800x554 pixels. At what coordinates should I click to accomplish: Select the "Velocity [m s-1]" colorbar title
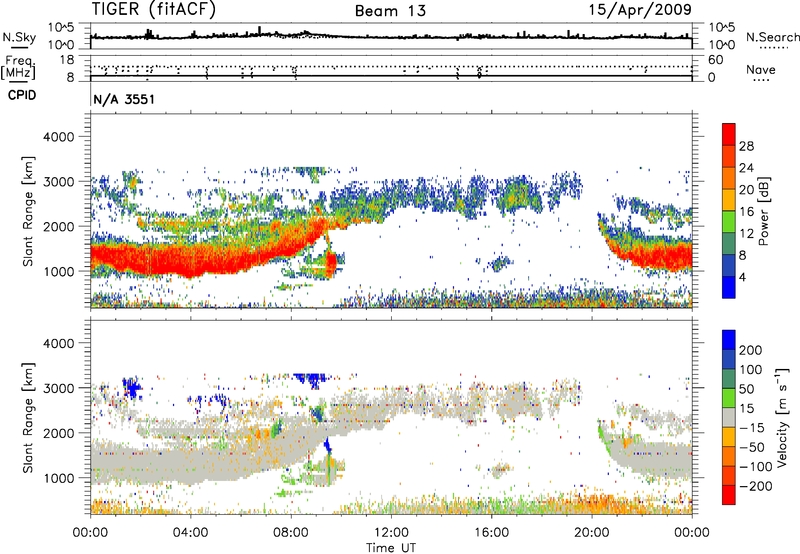782,417
